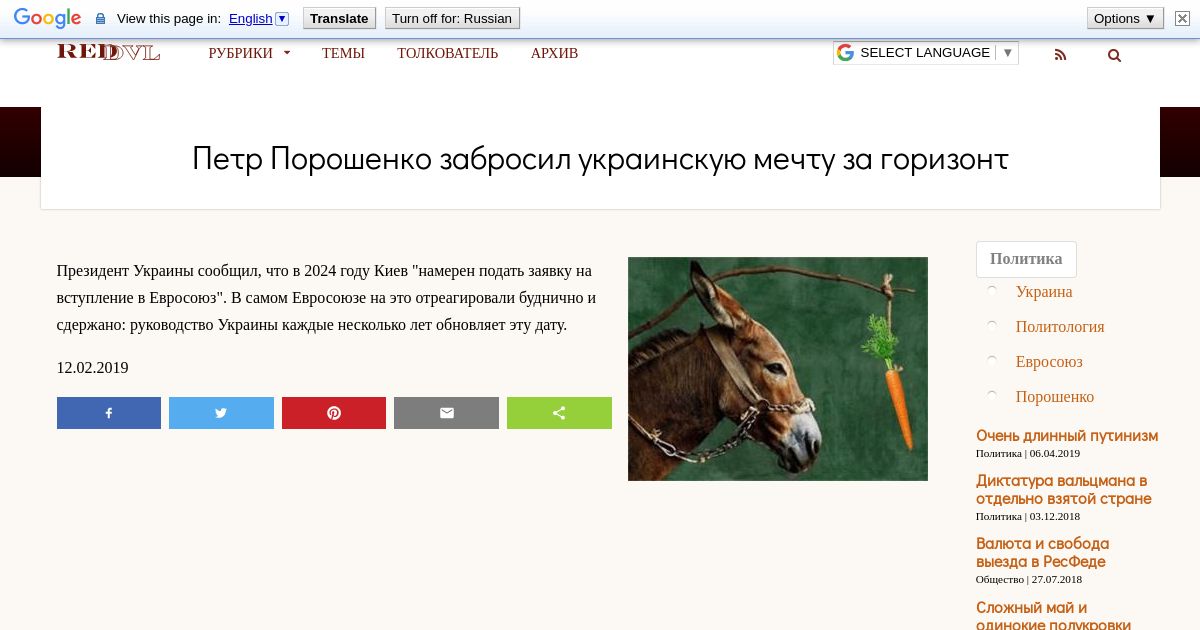Click the date text 06.04.2019

coord(1055,453)
